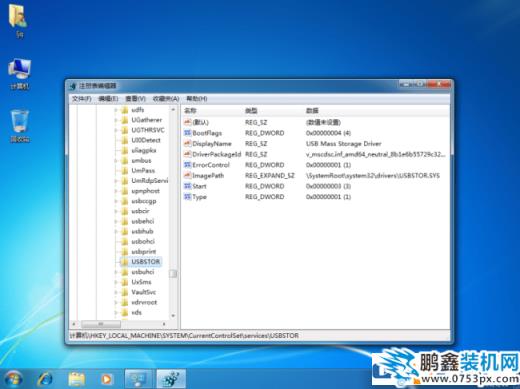
Task: Click the DisplayName string value icon
Action: pyautogui.click(x=187, y=144)
